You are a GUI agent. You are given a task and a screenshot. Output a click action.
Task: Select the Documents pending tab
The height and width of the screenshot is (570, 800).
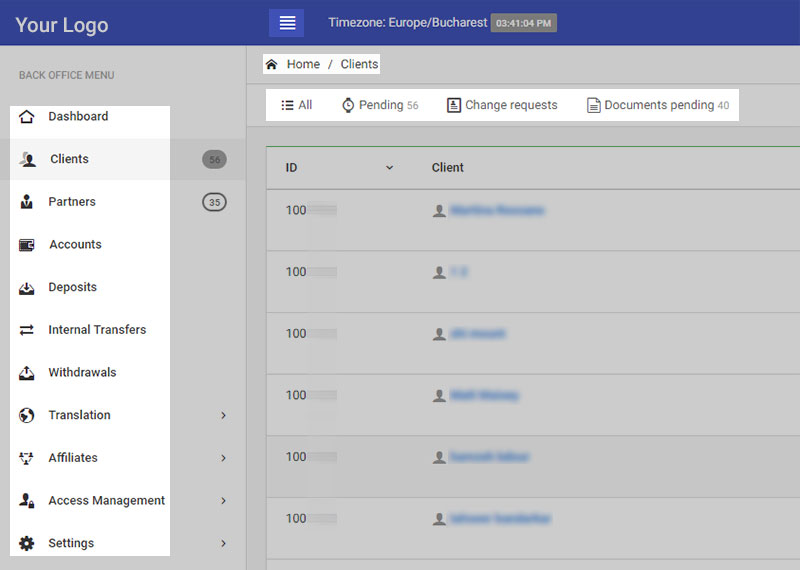click(658, 105)
